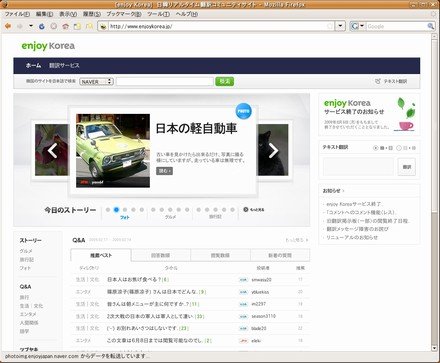Click the テキスト翻訳 icon in the search bar
The width and height of the screenshot is (440, 363).
[x=377, y=81]
